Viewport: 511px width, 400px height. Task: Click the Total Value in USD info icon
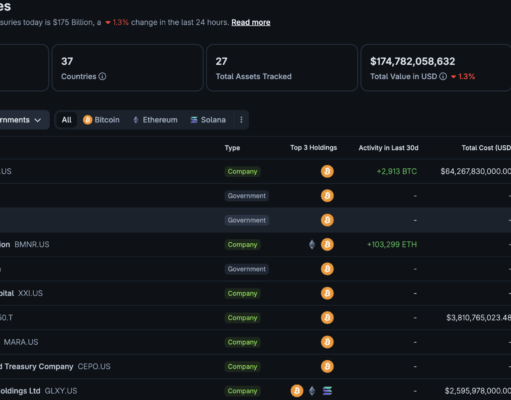coord(443,76)
